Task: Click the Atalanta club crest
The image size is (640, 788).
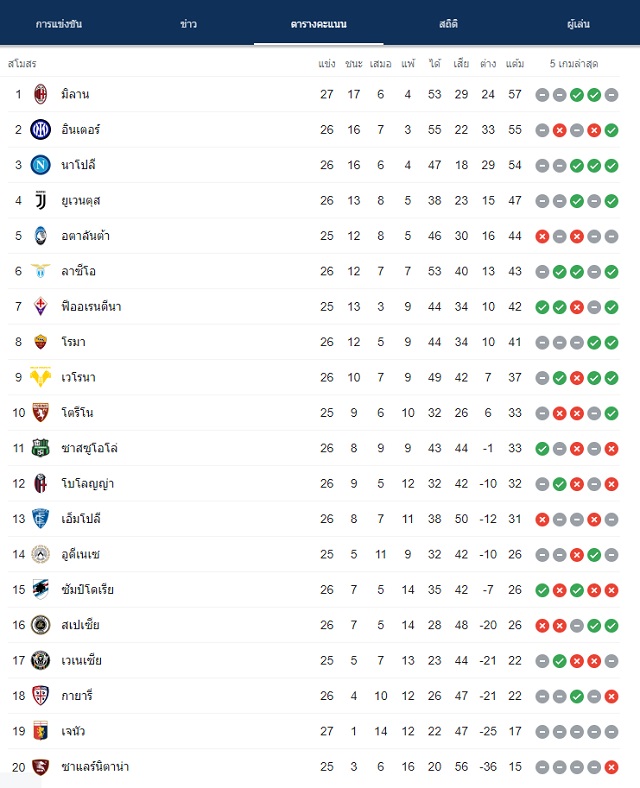Action: pos(41,236)
